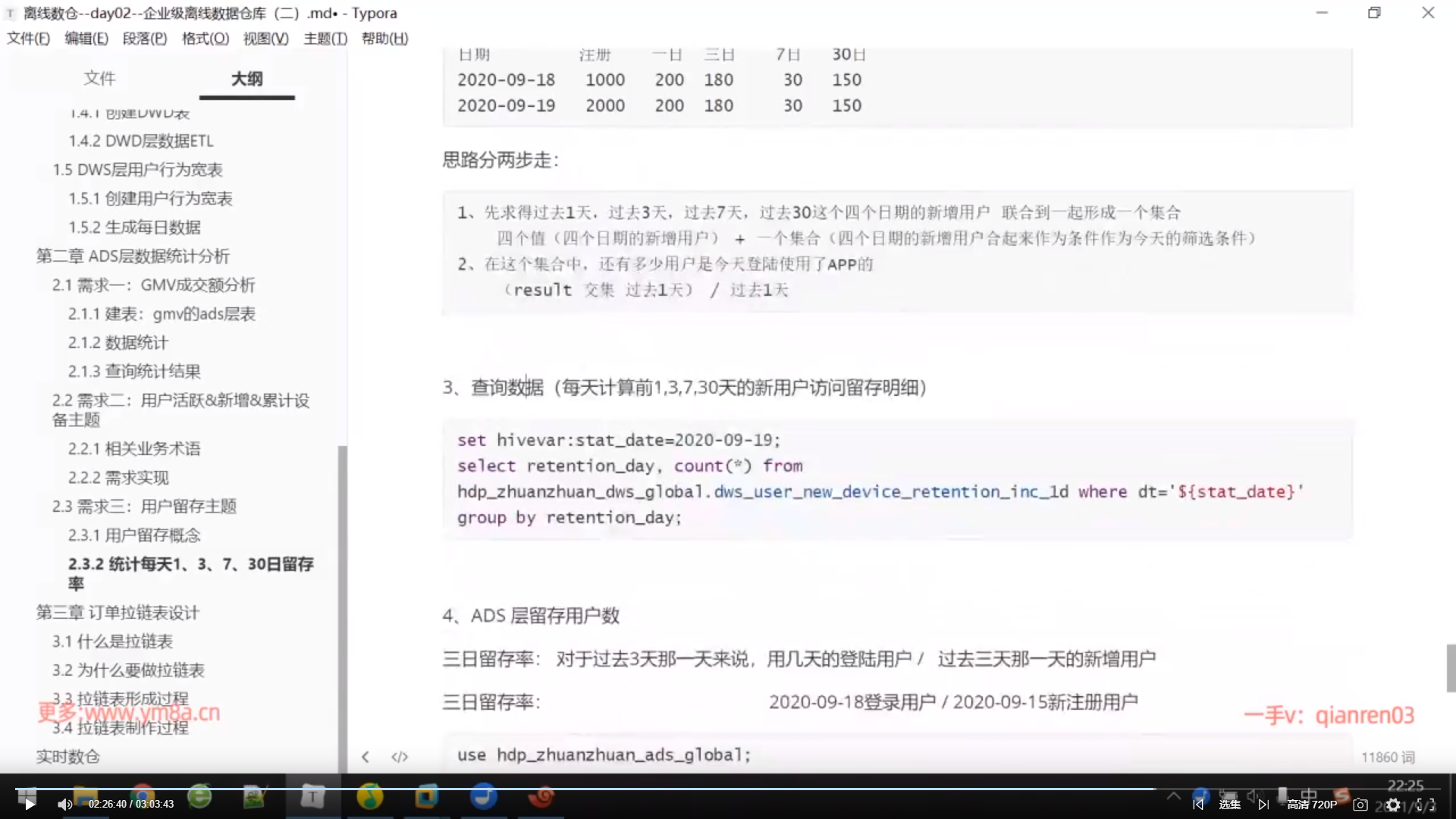Image resolution: width=1456 pixels, height=819 pixels.
Task: Skip to the next episode icon
Action: click(x=1263, y=805)
